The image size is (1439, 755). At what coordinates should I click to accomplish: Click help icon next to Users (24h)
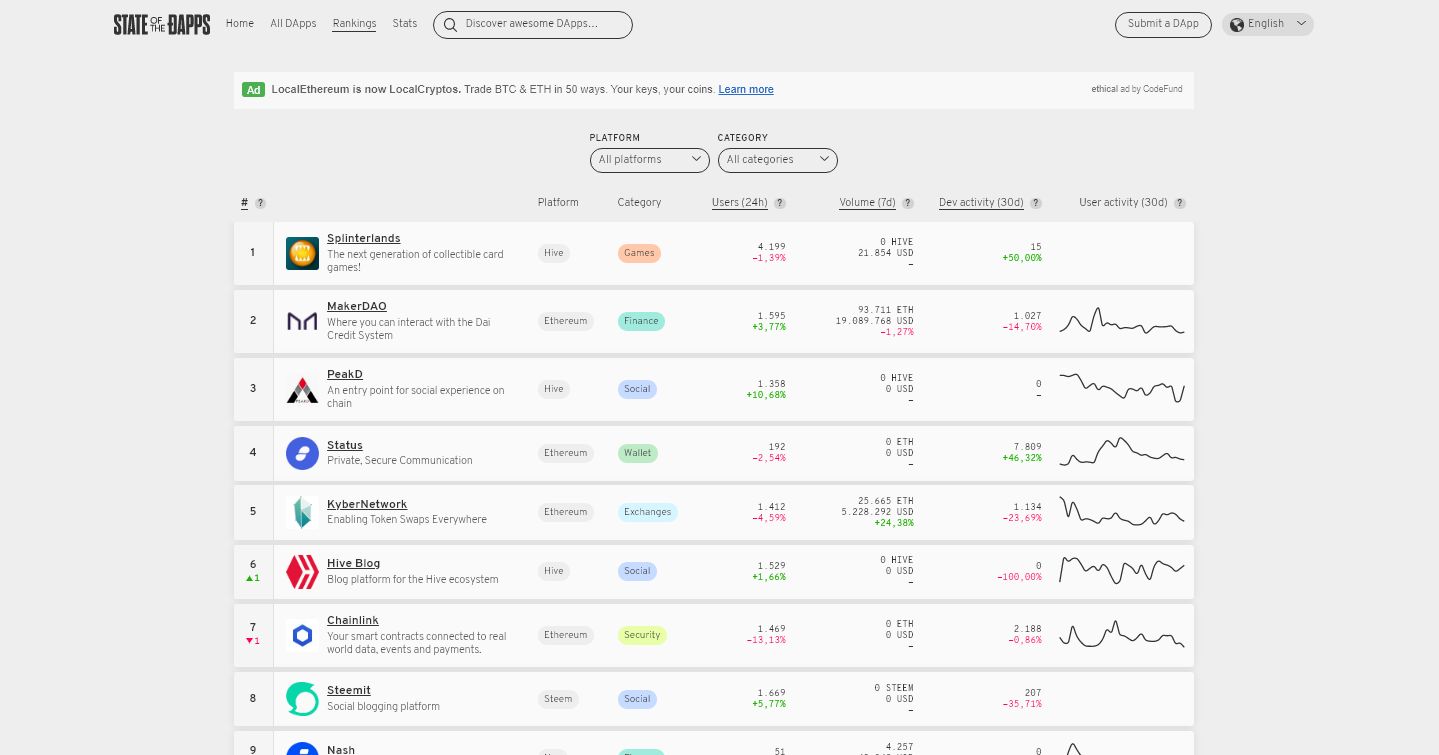780,203
